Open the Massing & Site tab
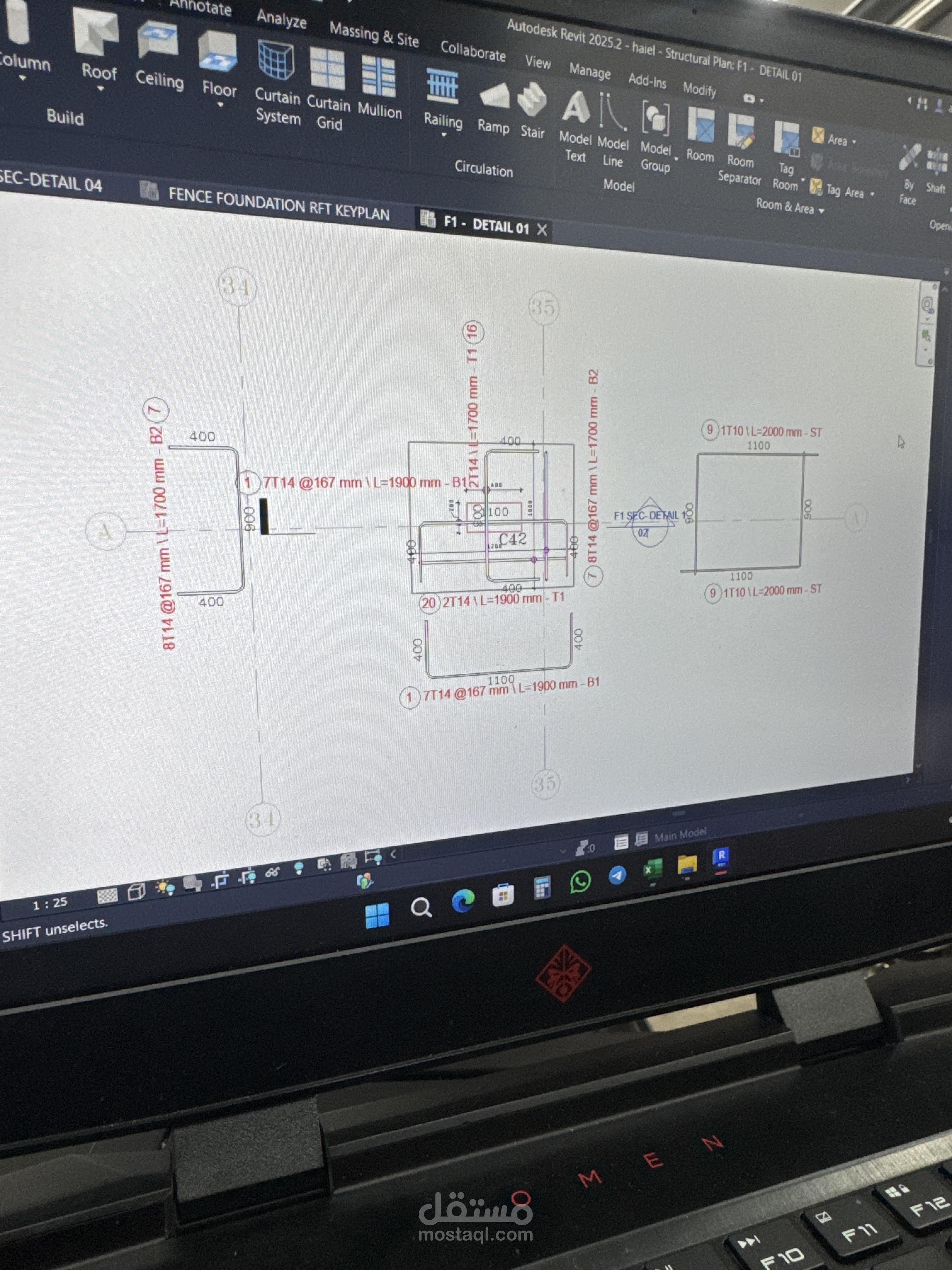 tap(374, 33)
